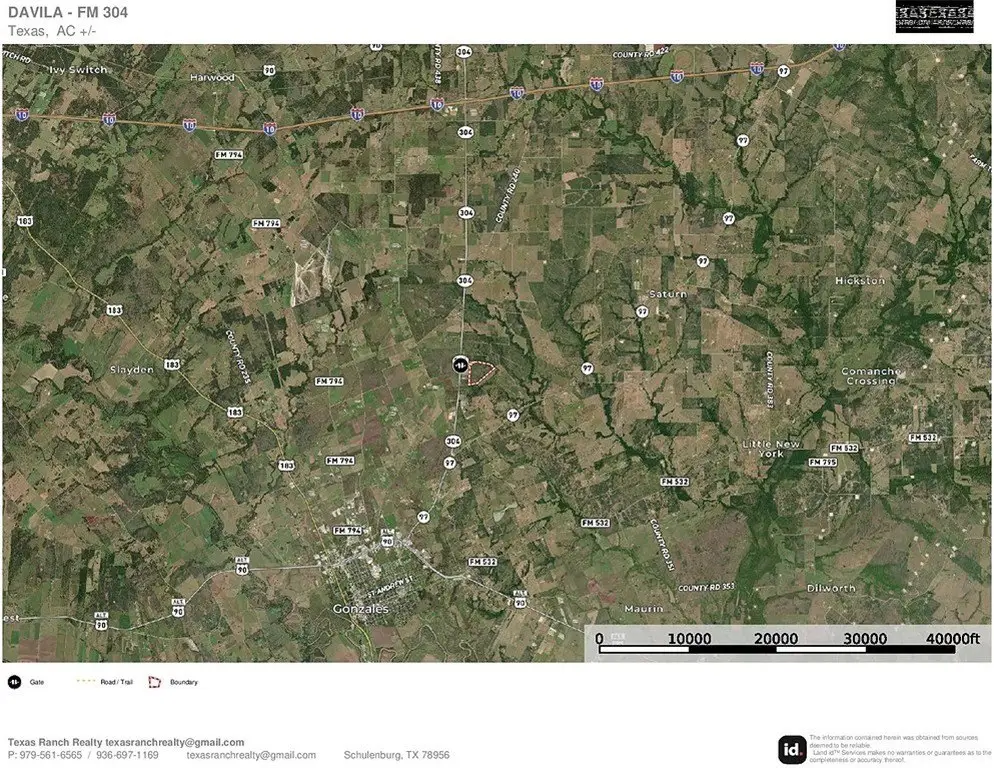The width and height of the screenshot is (994, 768).
Task: Click the Land id logo in the footer
Action: click(791, 749)
